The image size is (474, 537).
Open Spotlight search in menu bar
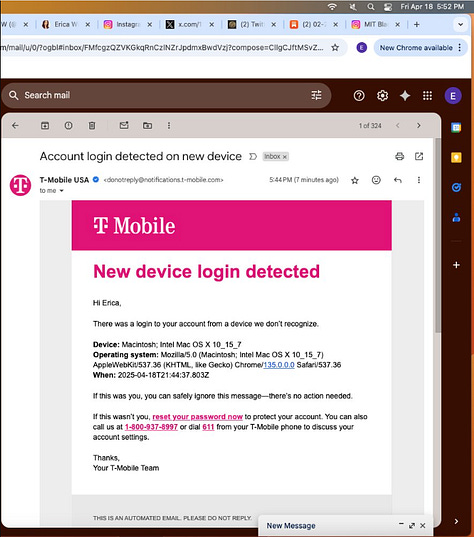coord(371,7)
